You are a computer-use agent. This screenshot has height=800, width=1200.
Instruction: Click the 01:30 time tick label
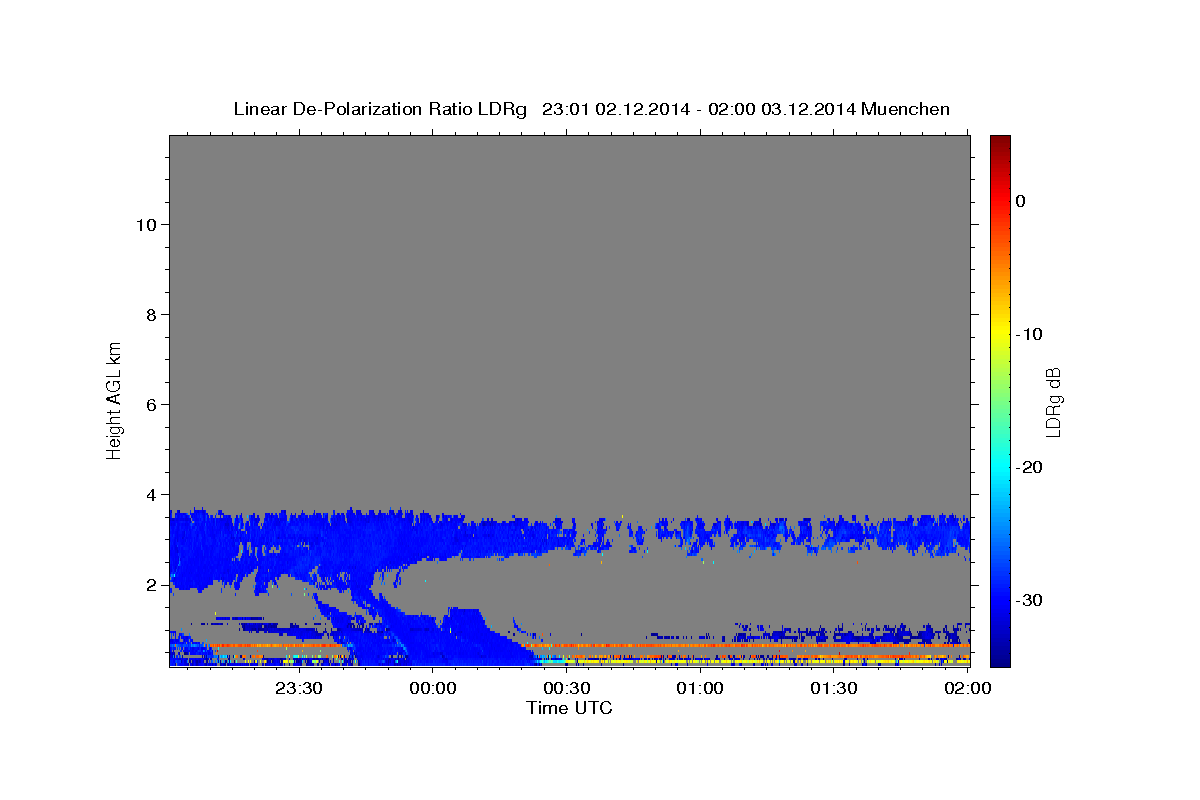tap(833, 688)
